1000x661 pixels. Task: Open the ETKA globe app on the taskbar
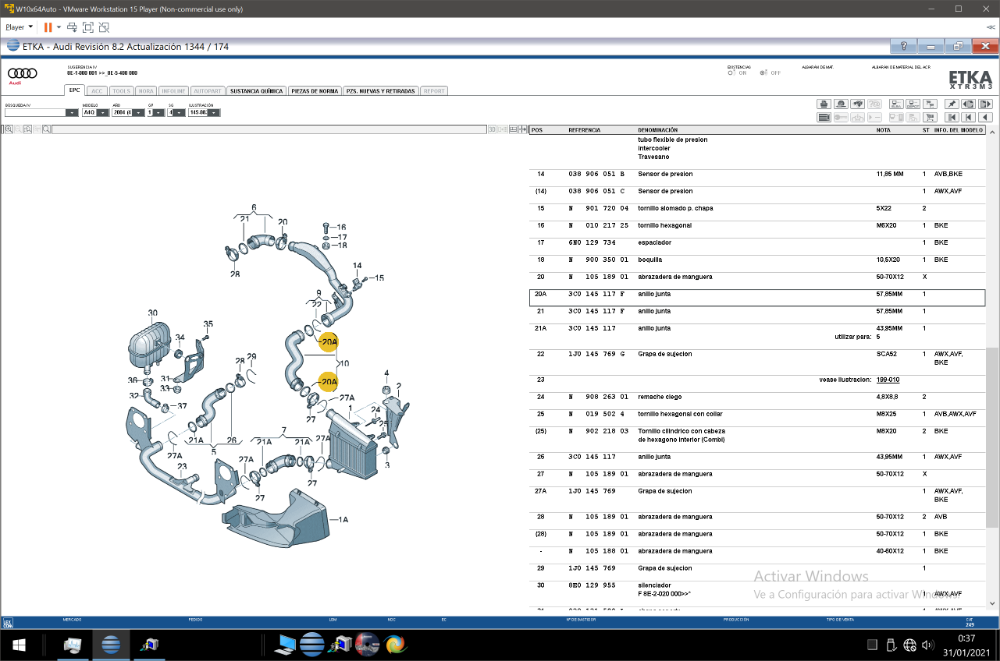pyautogui.click(x=111, y=644)
